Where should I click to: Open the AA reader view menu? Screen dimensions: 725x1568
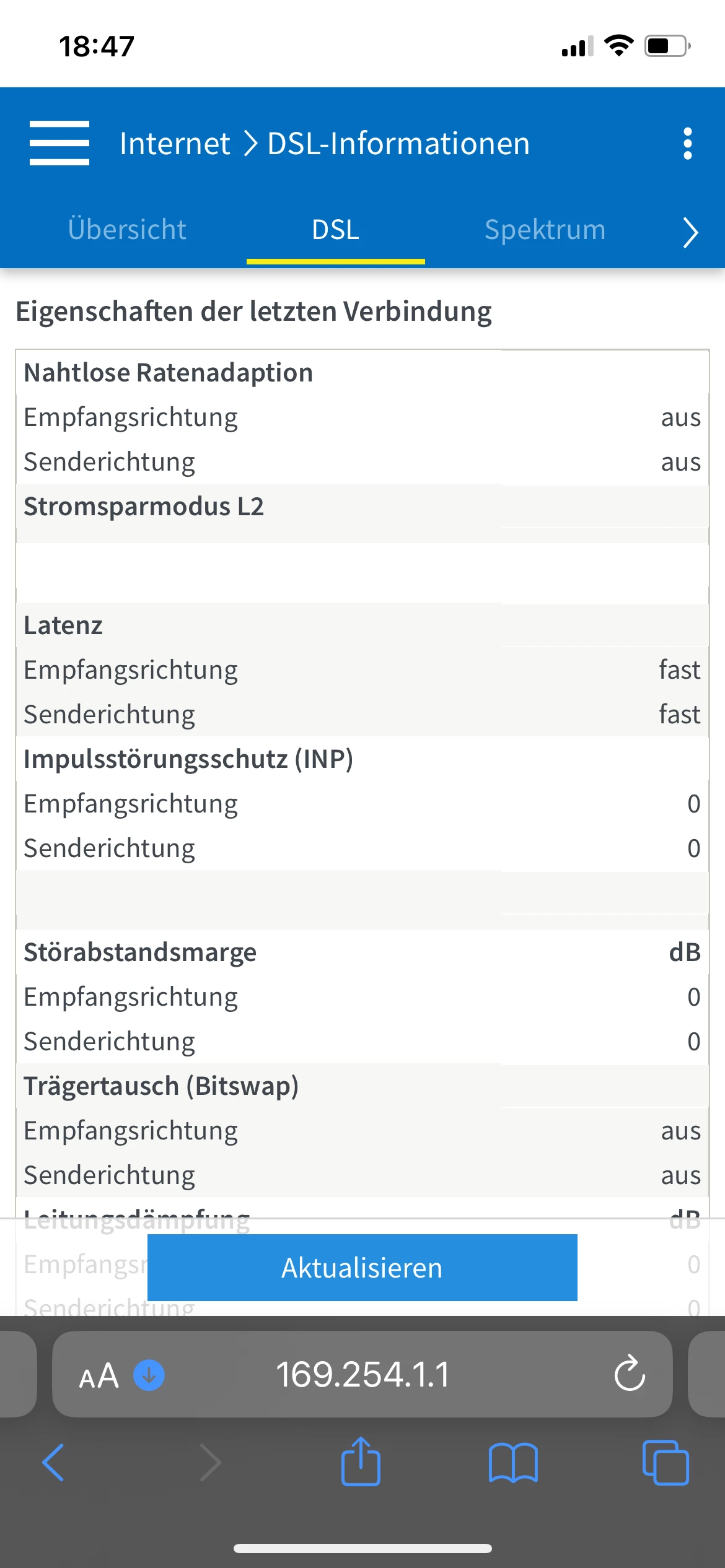click(x=99, y=1376)
